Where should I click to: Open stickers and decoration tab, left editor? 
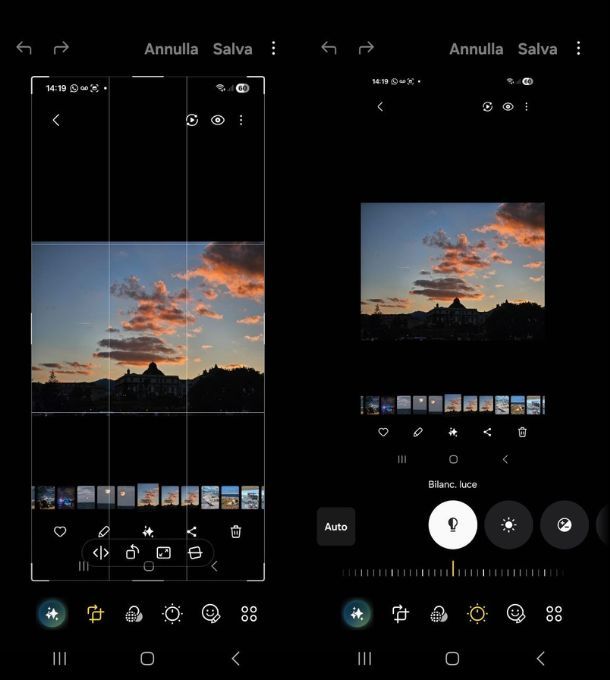click(x=211, y=614)
